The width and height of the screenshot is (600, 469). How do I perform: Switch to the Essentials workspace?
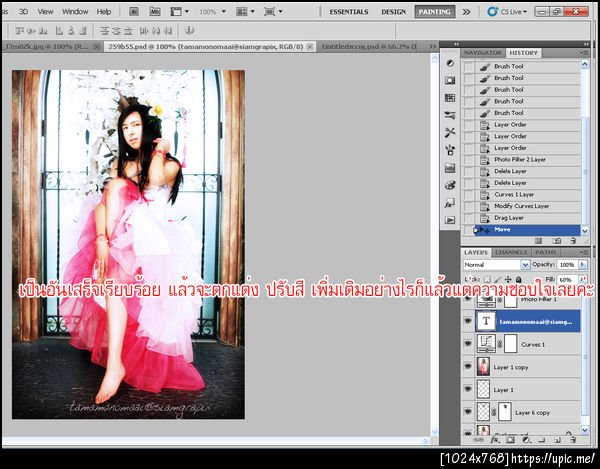[x=349, y=12]
